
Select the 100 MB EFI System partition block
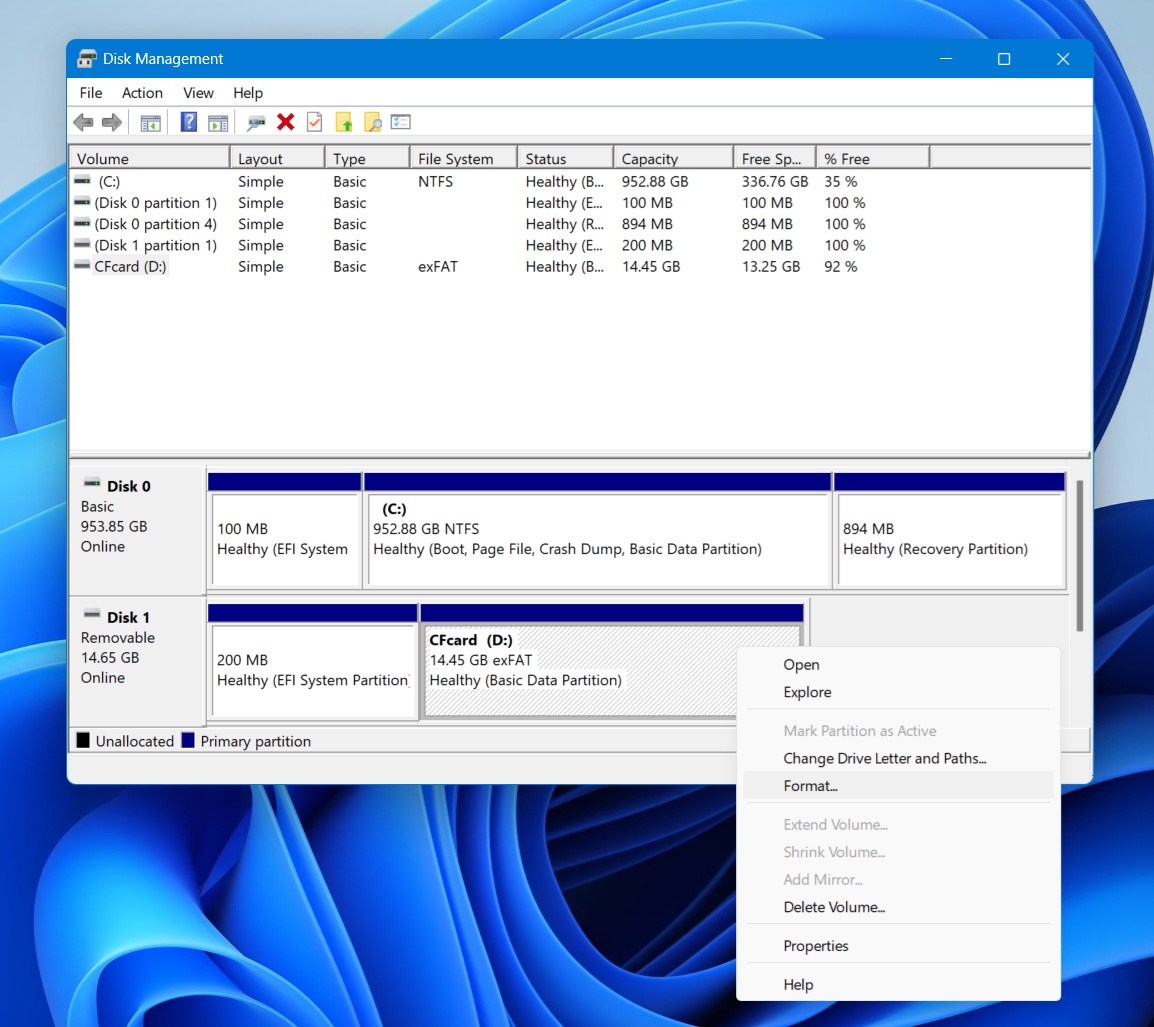click(x=285, y=531)
